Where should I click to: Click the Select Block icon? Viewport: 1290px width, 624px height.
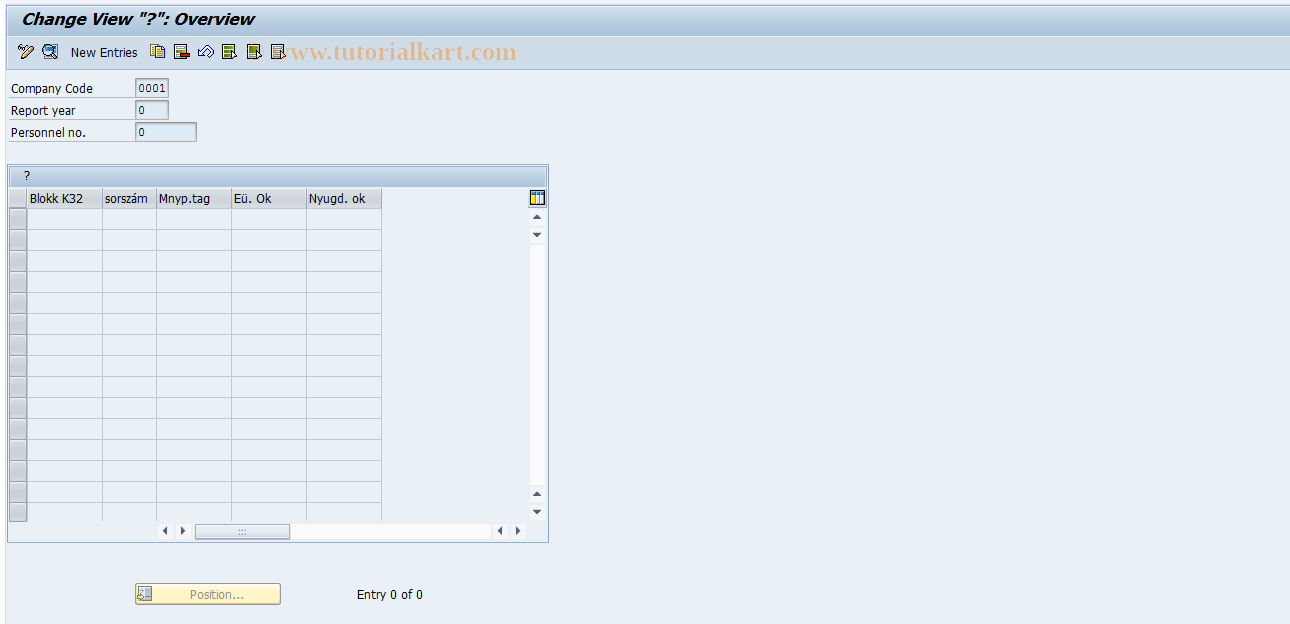254,52
